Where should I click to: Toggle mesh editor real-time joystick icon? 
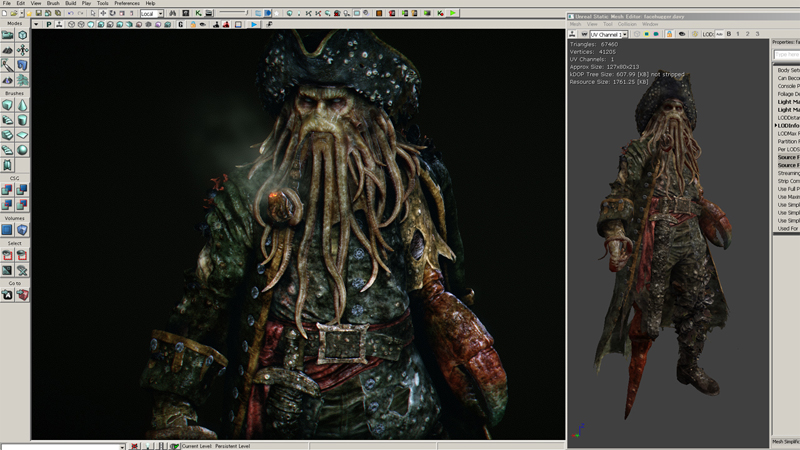point(572,34)
